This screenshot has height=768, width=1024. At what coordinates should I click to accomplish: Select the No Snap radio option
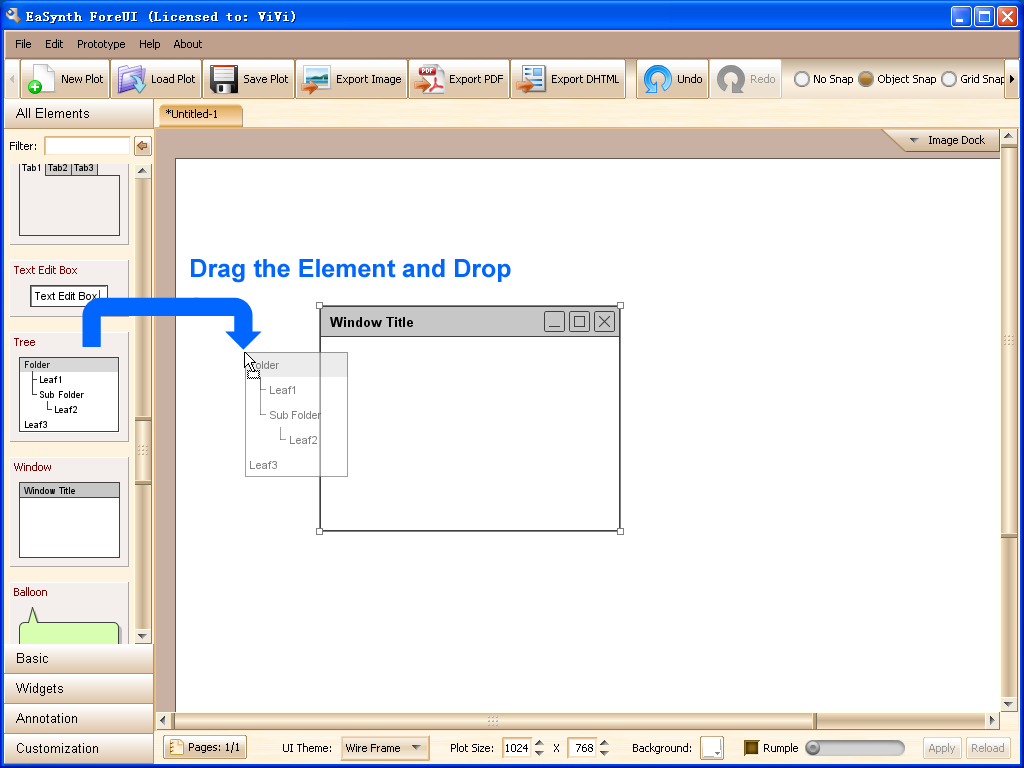[x=802, y=79]
